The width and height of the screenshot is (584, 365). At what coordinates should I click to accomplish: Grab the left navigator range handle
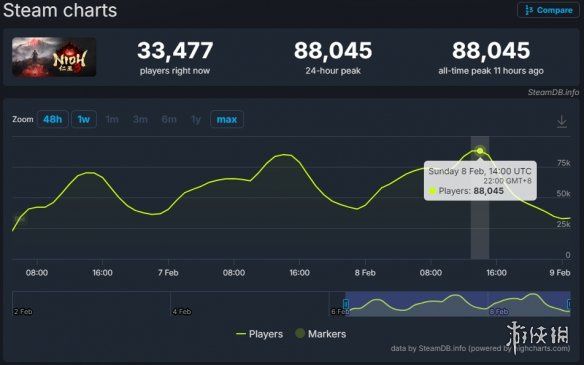[346, 304]
